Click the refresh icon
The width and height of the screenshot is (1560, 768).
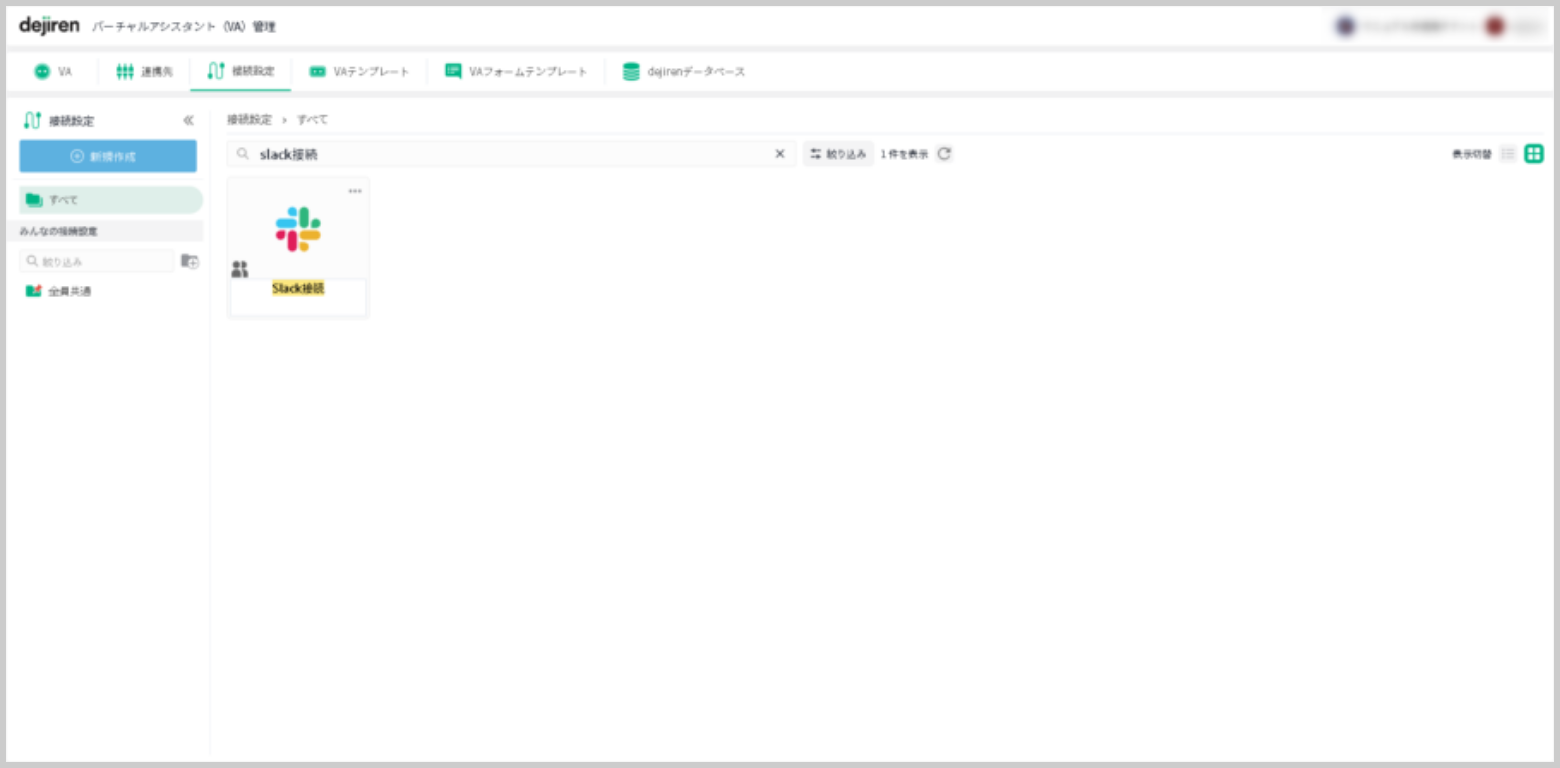tap(944, 154)
